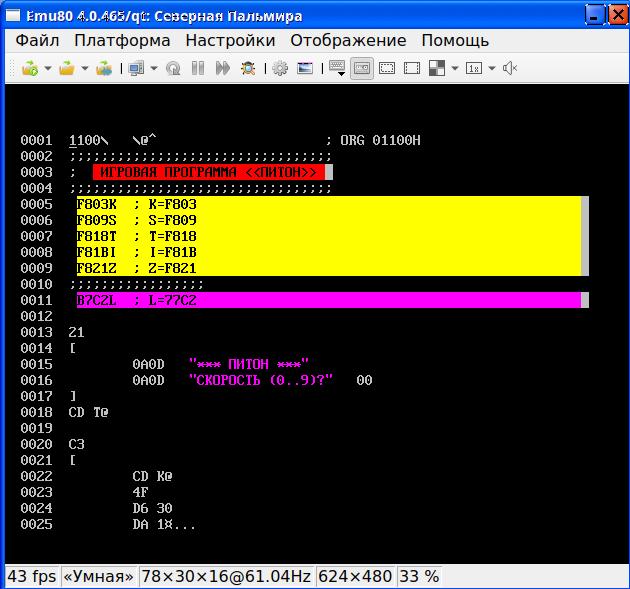Pause the emulation
The image size is (630, 589).
[198, 68]
